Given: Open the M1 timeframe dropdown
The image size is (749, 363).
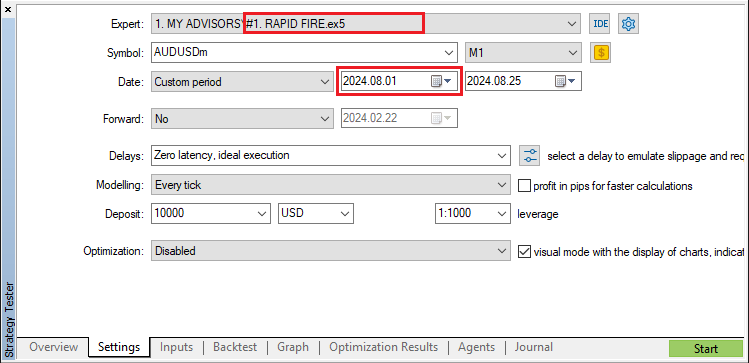Looking at the screenshot, I should tap(524, 53).
